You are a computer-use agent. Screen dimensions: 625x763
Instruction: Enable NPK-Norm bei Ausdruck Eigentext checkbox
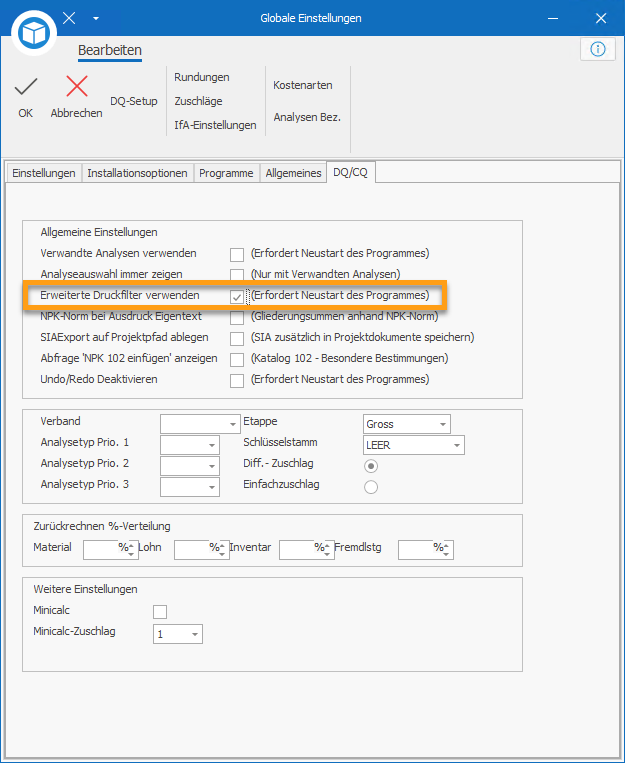tap(237, 317)
